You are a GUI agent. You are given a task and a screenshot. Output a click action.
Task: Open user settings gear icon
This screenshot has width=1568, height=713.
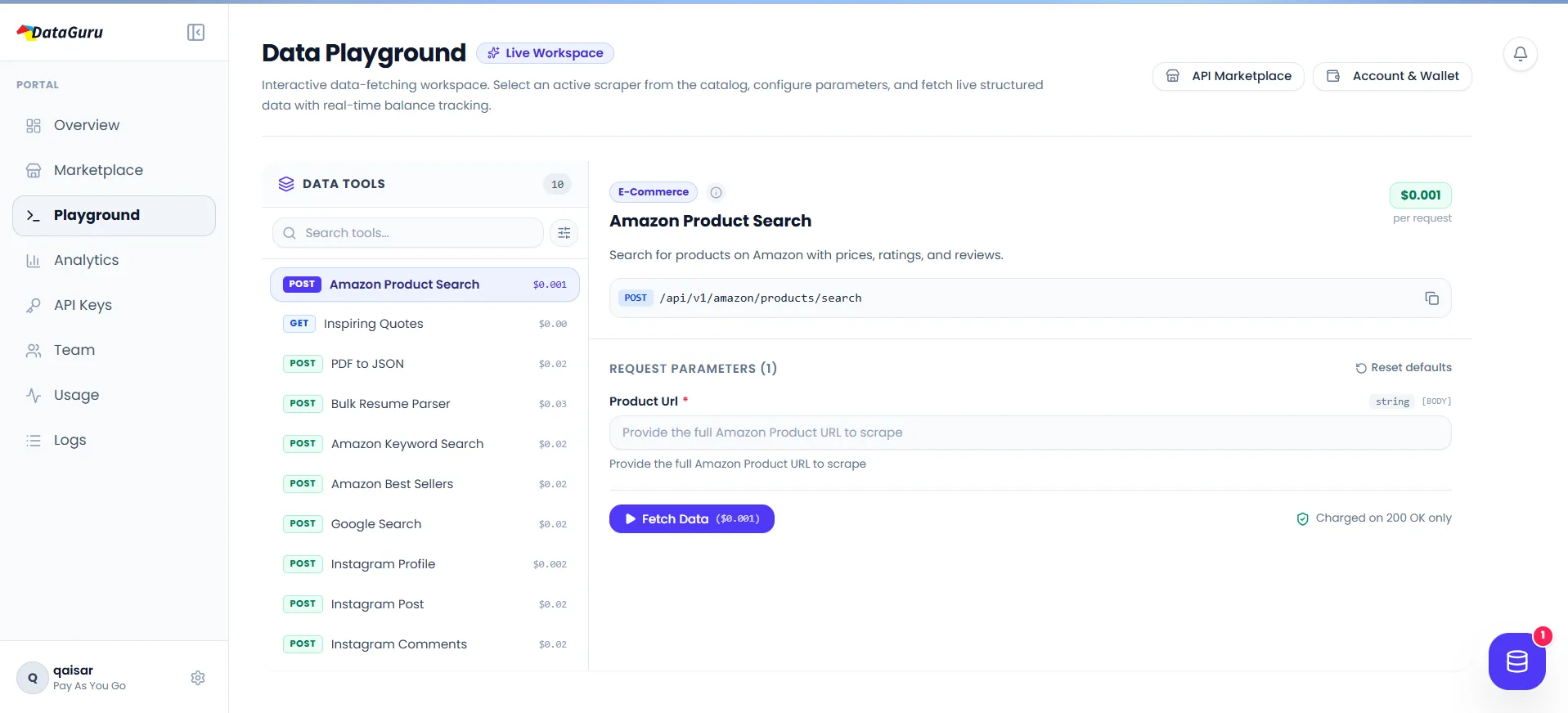pos(198,678)
